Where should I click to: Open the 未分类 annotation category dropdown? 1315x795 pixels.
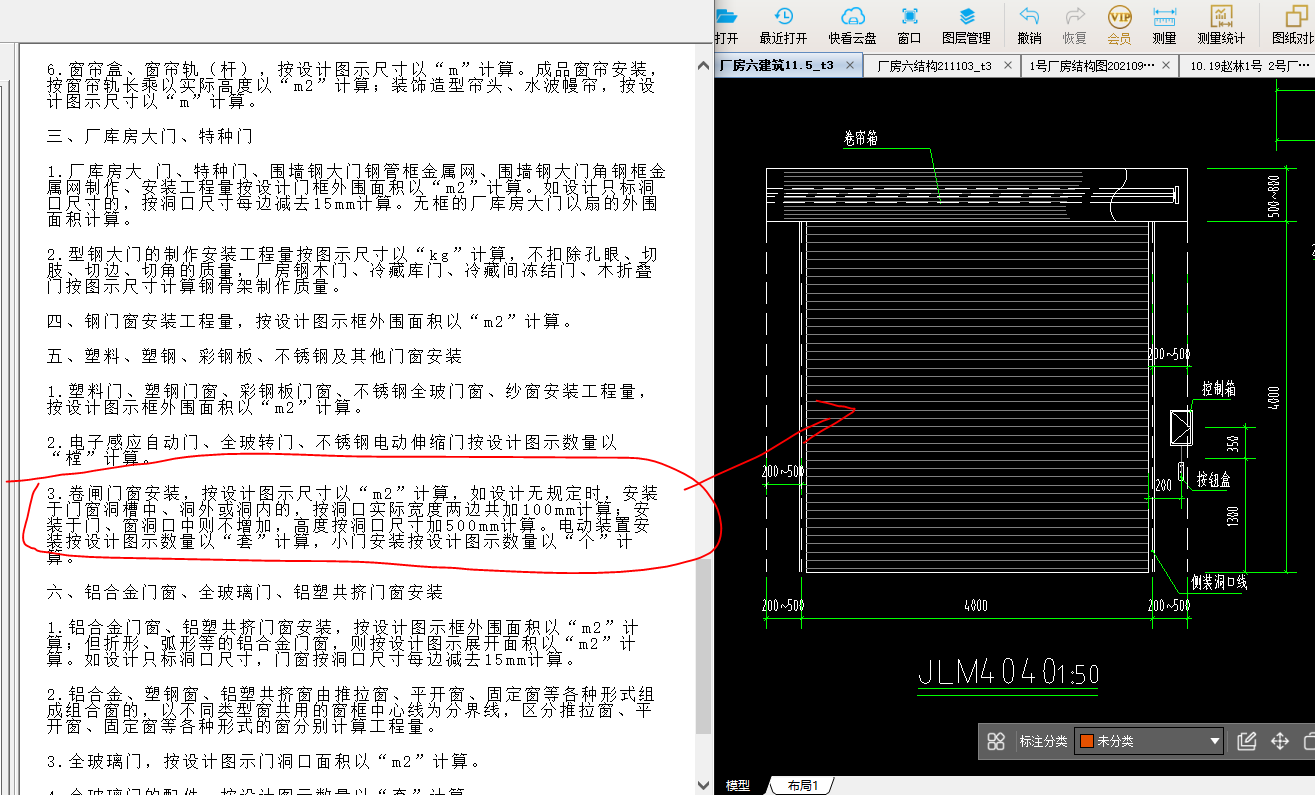[x=1149, y=741]
